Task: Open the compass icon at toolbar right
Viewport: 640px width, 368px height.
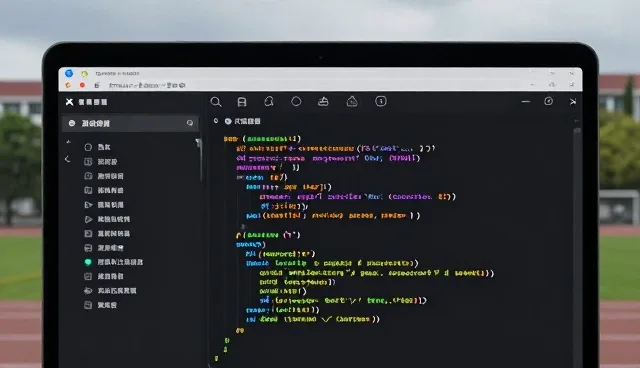Action: point(548,101)
